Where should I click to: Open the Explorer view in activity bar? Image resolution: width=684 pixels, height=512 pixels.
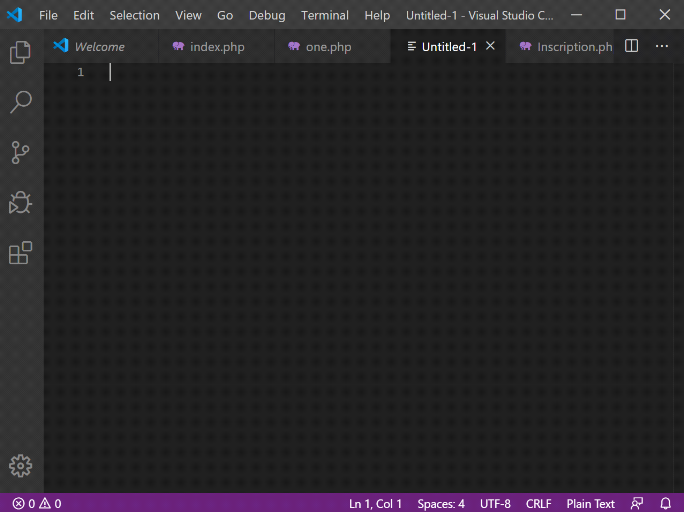click(x=20, y=53)
